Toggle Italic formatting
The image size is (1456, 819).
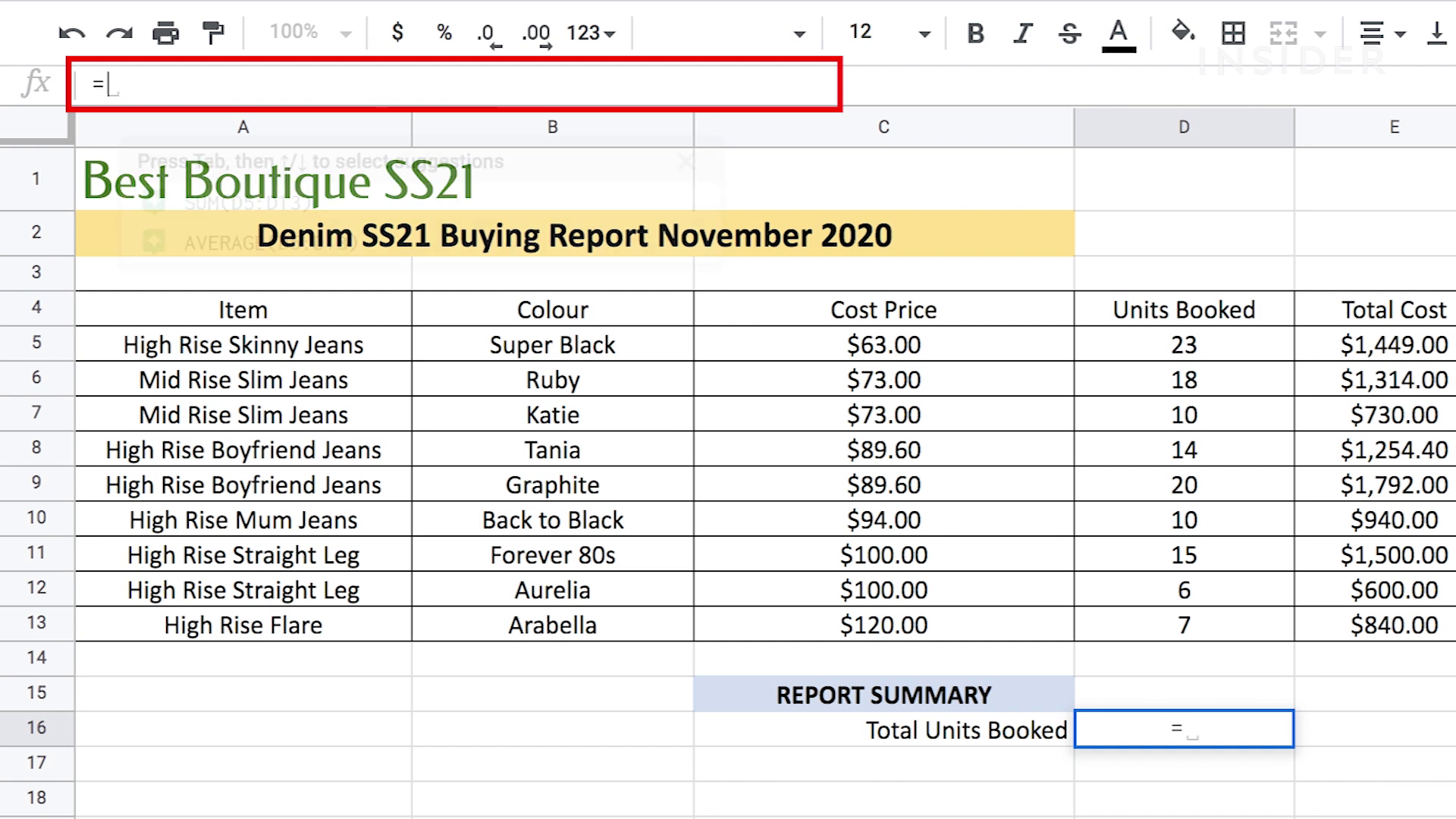click(x=1023, y=33)
